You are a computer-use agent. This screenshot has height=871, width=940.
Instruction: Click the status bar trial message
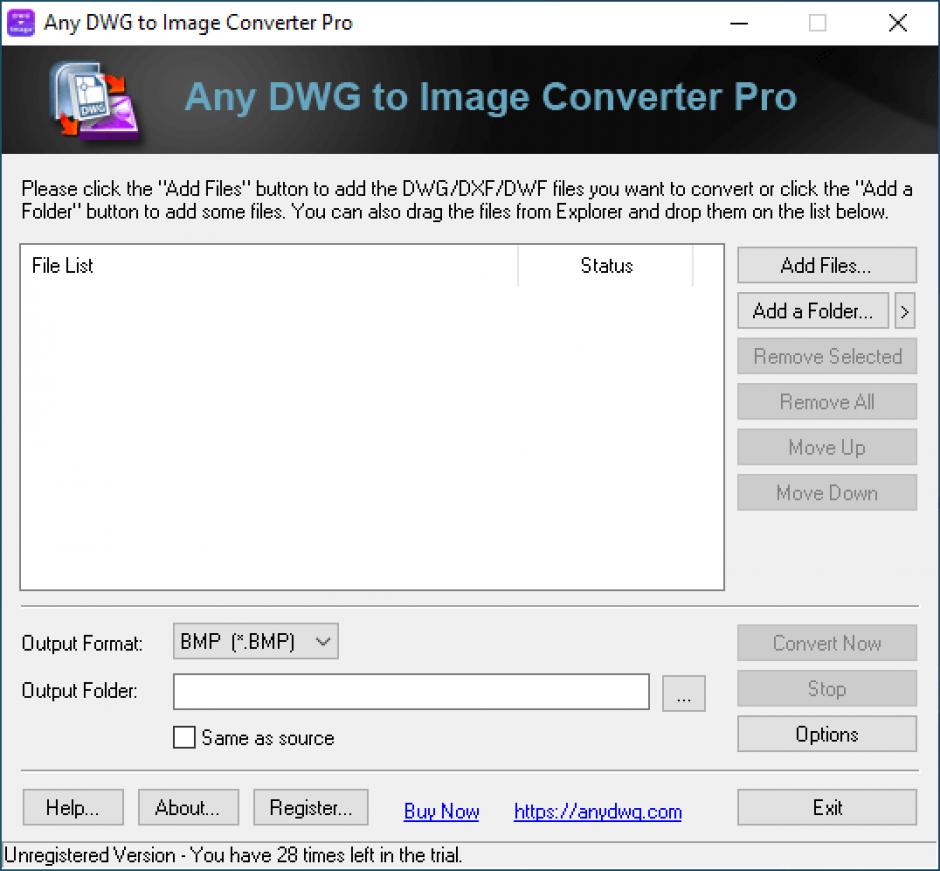[233, 855]
